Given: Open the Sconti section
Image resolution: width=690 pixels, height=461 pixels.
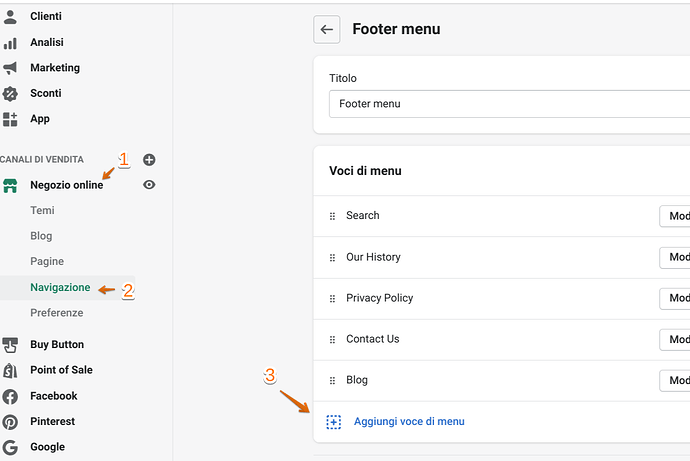Looking at the screenshot, I should point(46,93).
